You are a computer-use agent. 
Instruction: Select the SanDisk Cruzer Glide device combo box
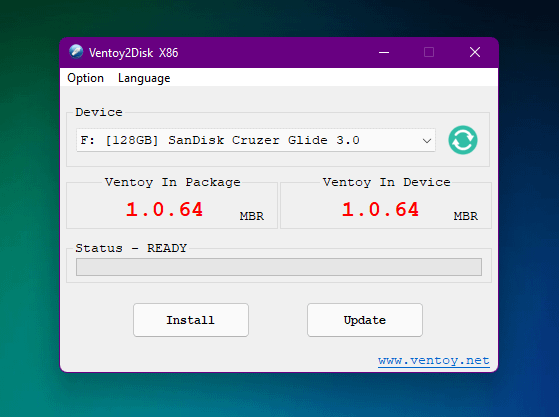(256, 140)
